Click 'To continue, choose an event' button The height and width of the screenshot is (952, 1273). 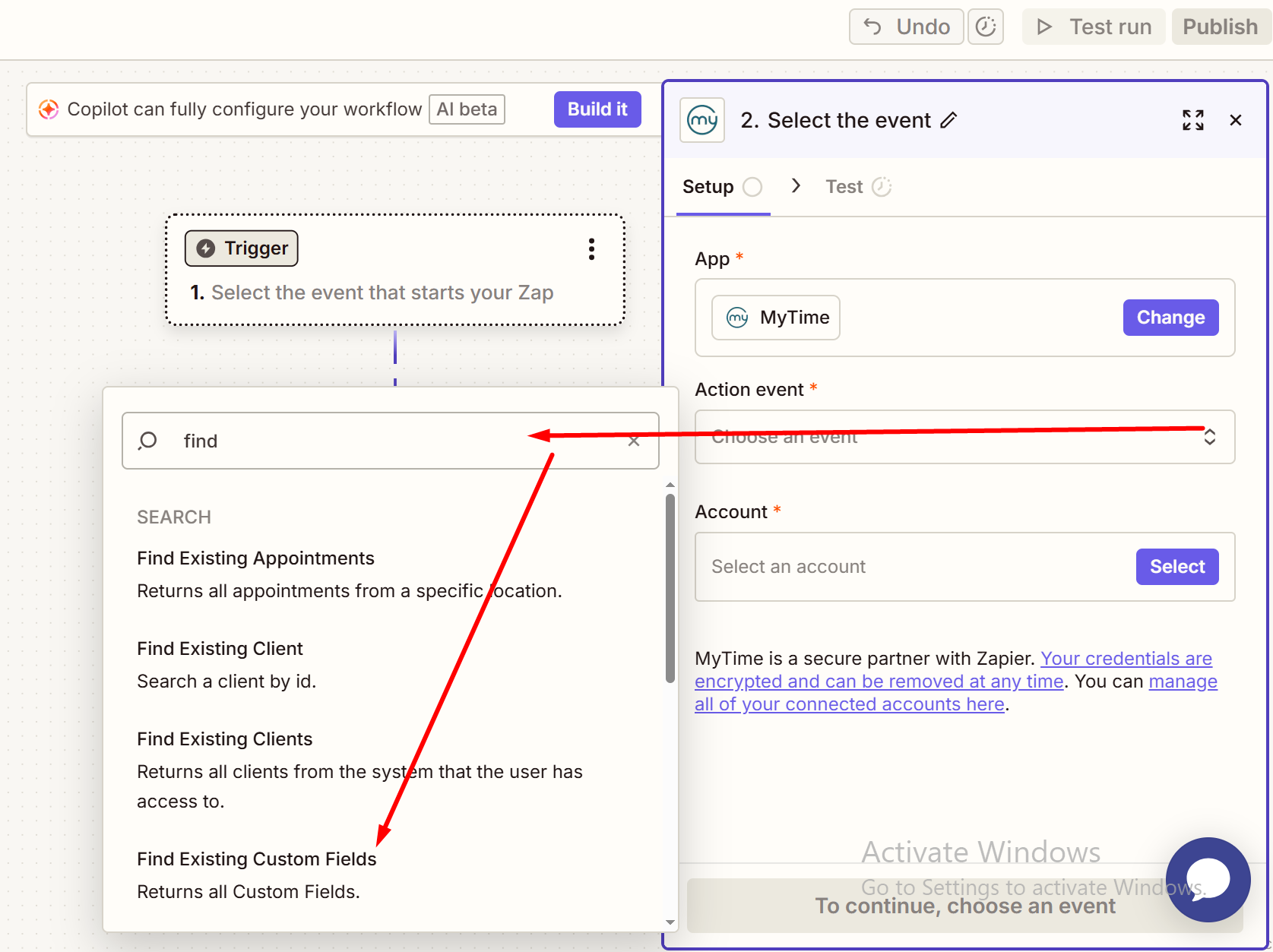coord(965,906)
